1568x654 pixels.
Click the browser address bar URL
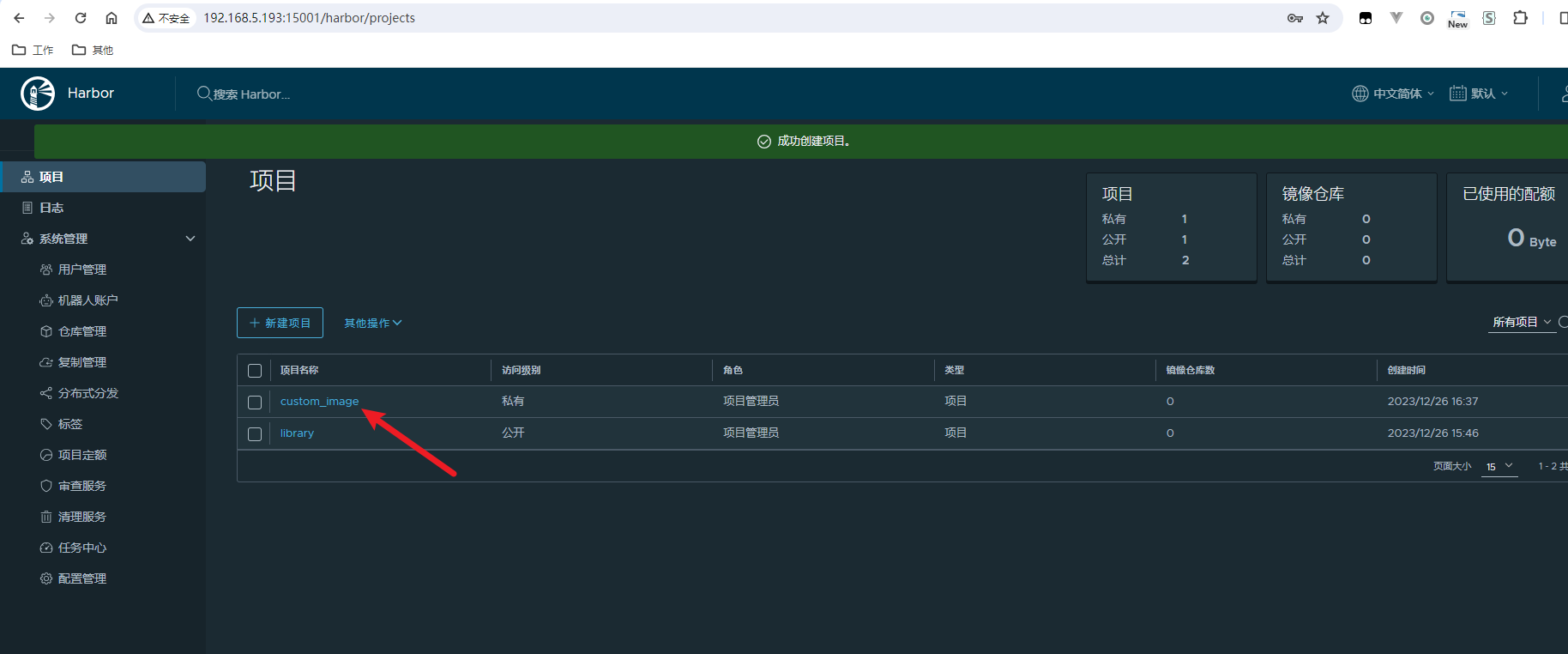(x=309, y=18)
